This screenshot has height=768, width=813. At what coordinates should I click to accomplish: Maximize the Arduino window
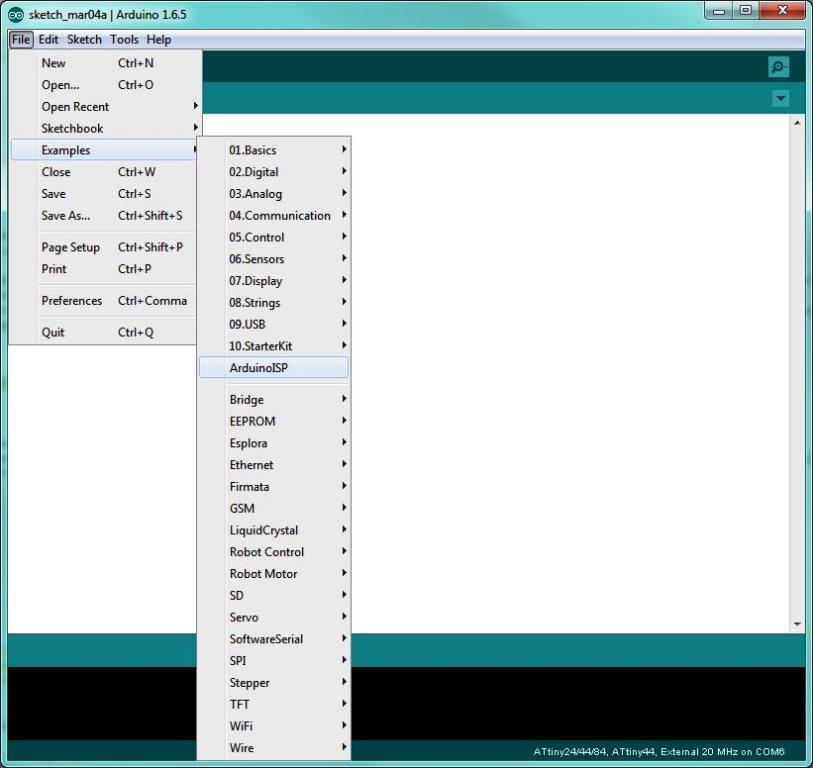tap(745, 11)
